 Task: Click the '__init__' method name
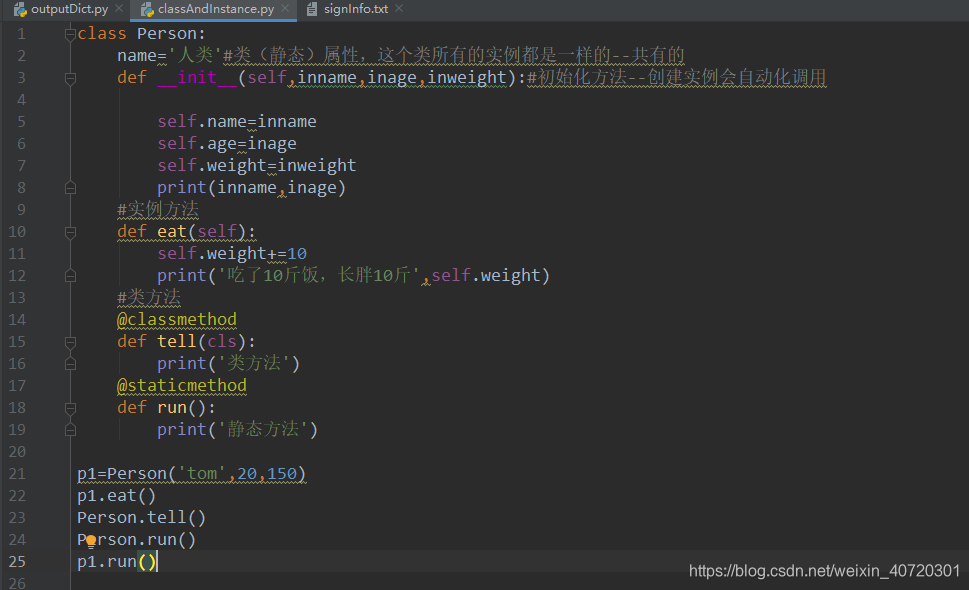(x=197, y=77)
